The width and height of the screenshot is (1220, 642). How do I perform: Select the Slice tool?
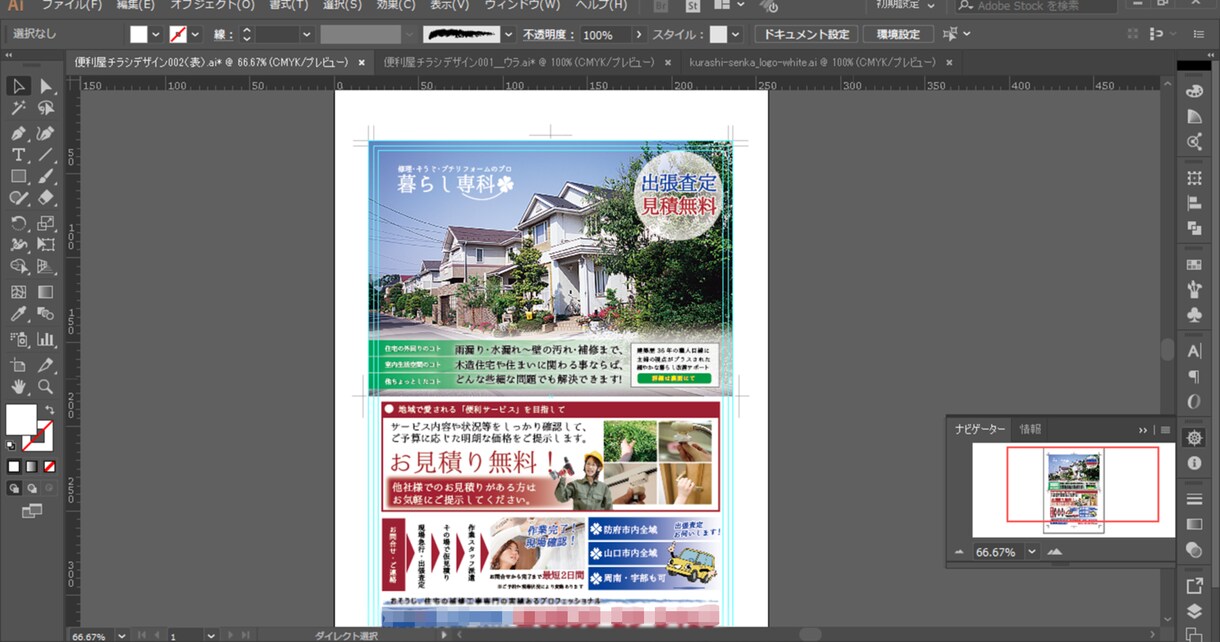(45, 364)
